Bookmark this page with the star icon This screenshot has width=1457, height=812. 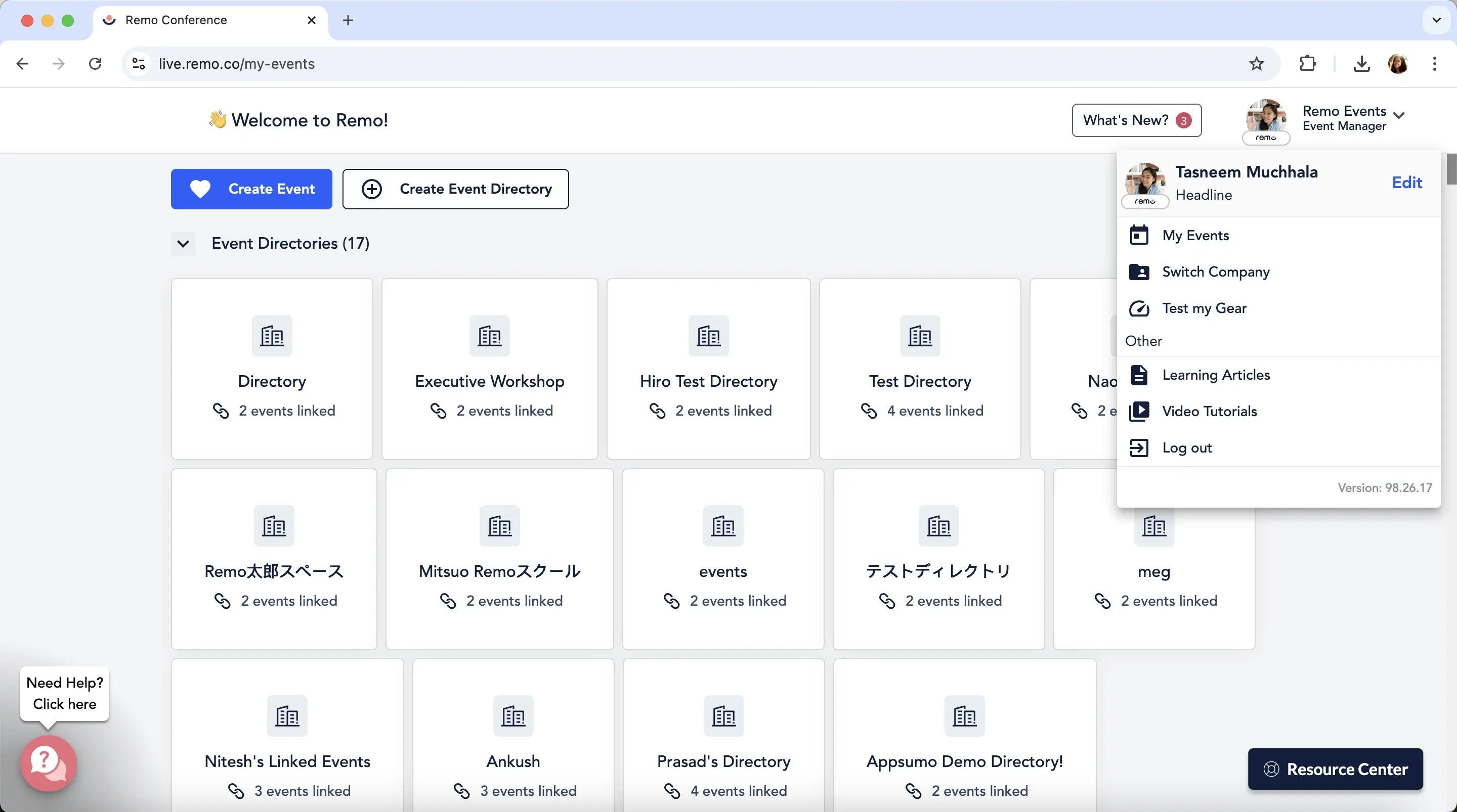pos(1256,64)
